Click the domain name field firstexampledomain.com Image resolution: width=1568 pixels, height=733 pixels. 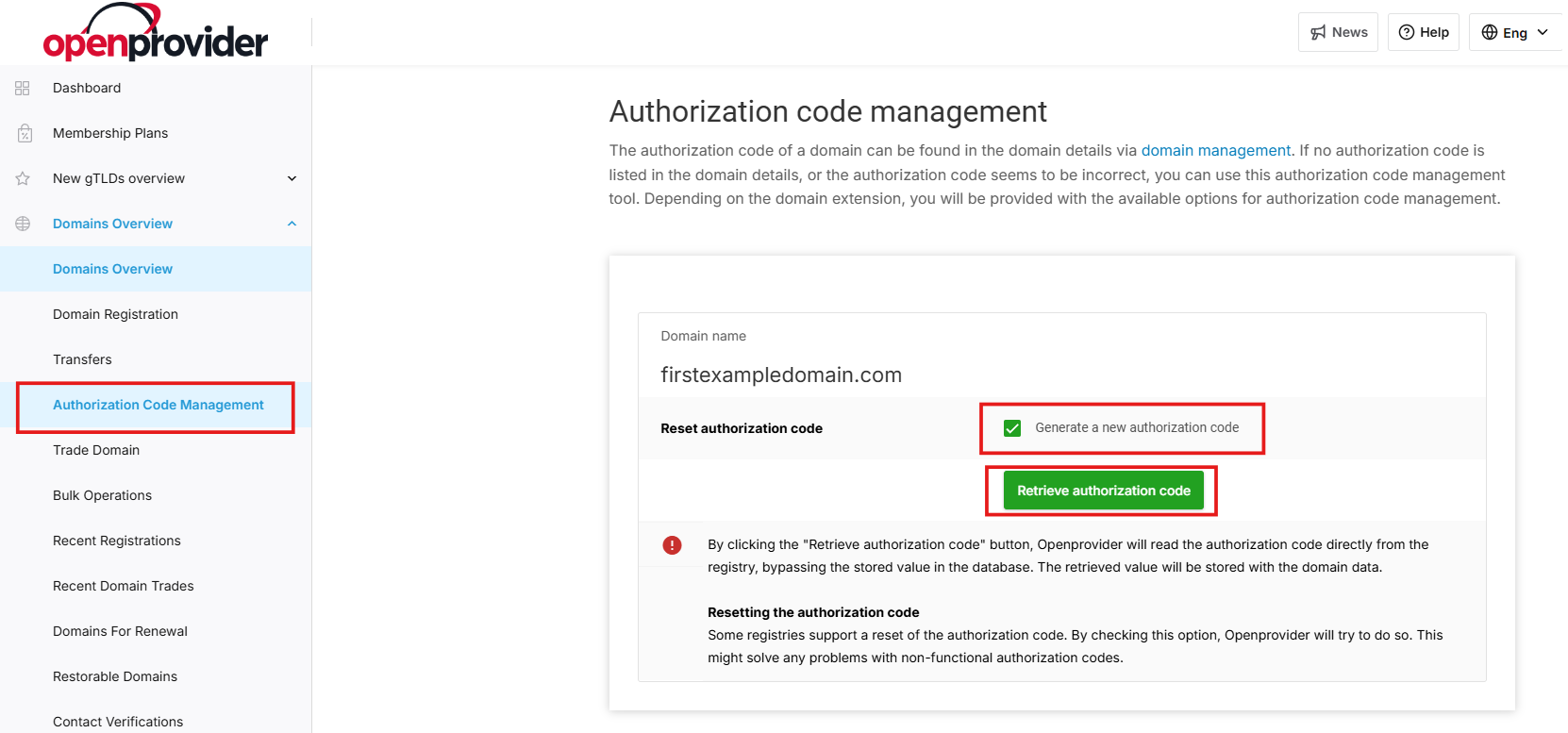click(781, 375)
